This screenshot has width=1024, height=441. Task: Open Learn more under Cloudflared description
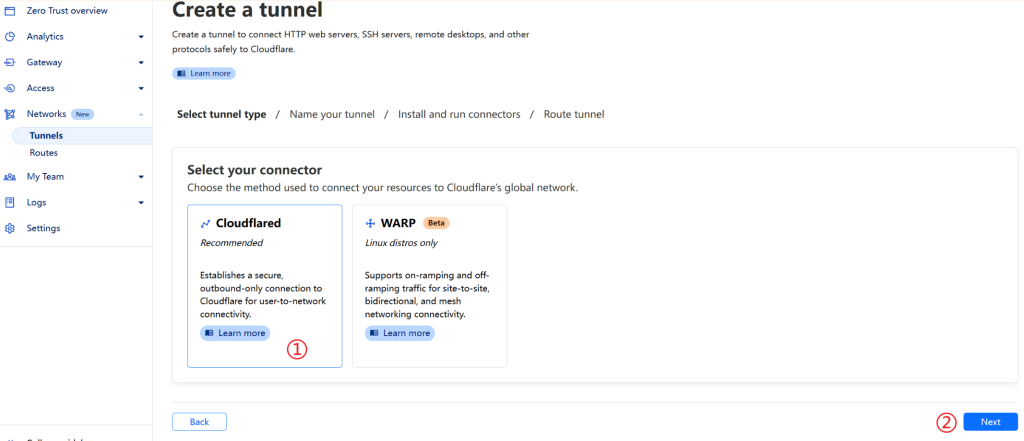click(235, 333)
